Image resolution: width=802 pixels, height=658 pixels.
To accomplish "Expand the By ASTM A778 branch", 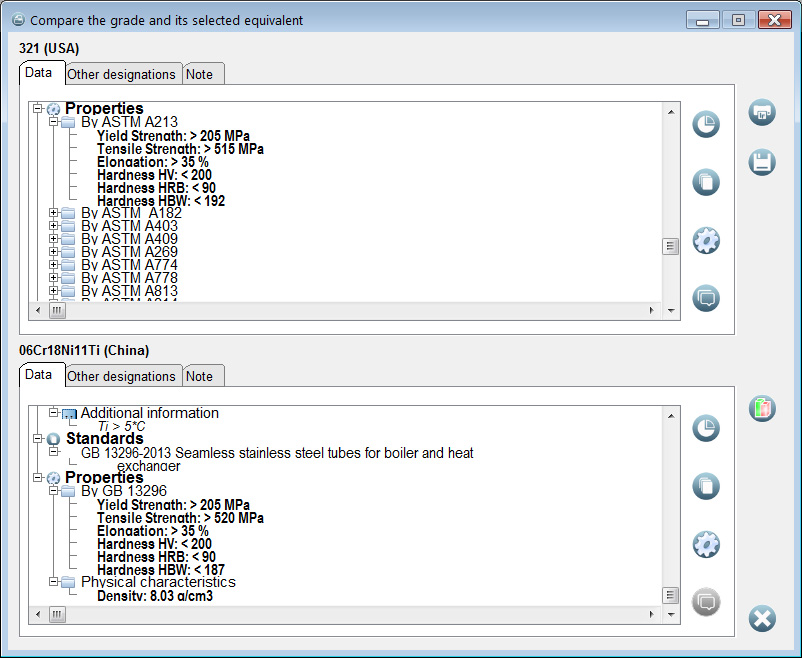I will click(x=53, y=277).
